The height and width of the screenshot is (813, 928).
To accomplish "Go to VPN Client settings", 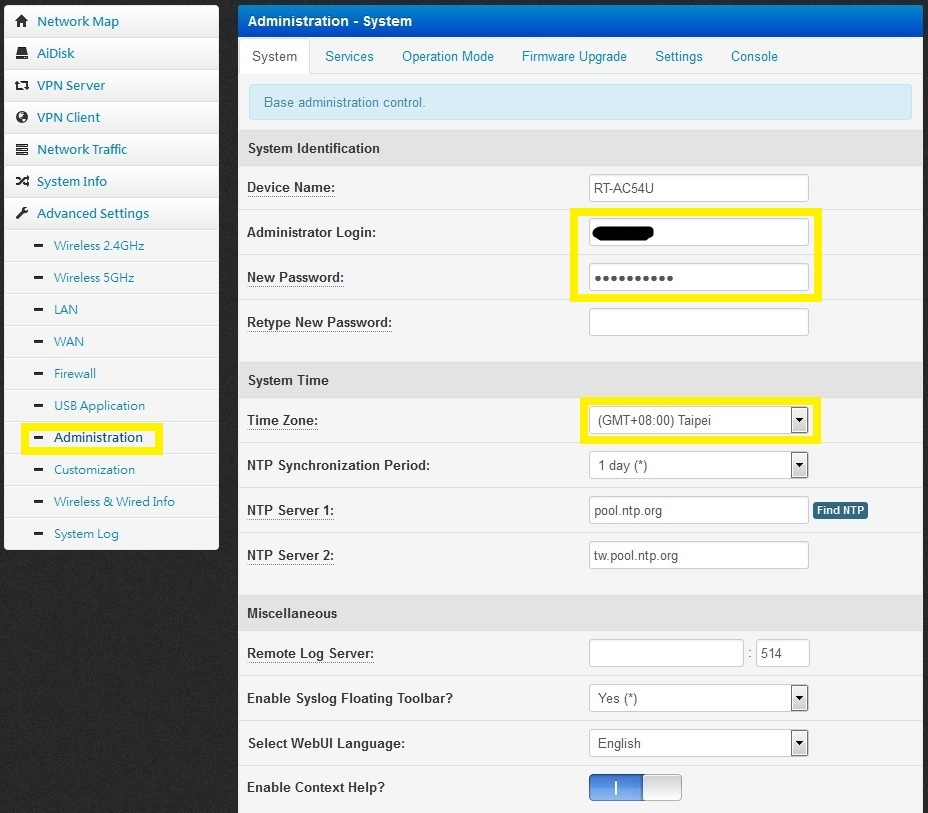I will click(x=68, y=117).
